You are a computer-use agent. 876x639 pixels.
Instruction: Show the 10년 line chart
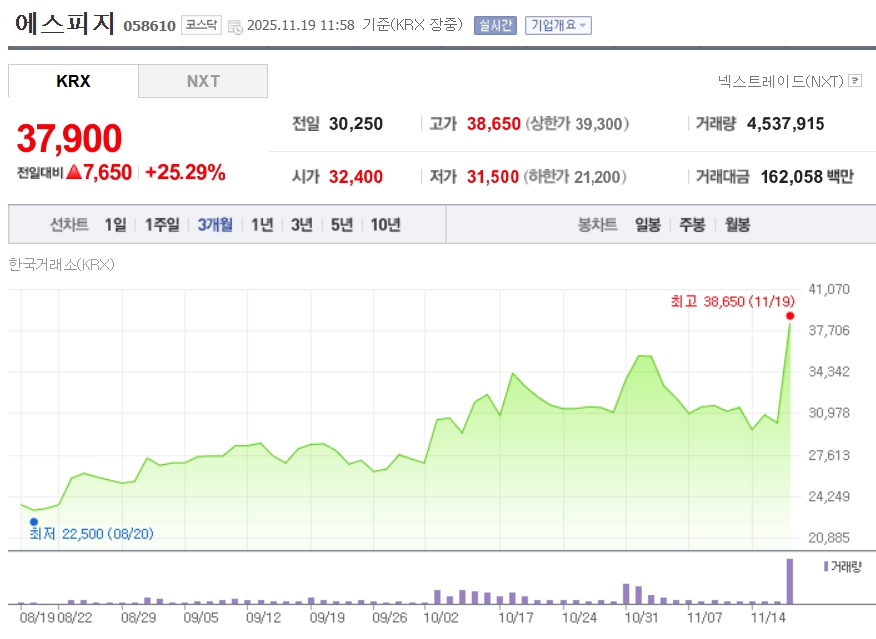coord(385,225)
